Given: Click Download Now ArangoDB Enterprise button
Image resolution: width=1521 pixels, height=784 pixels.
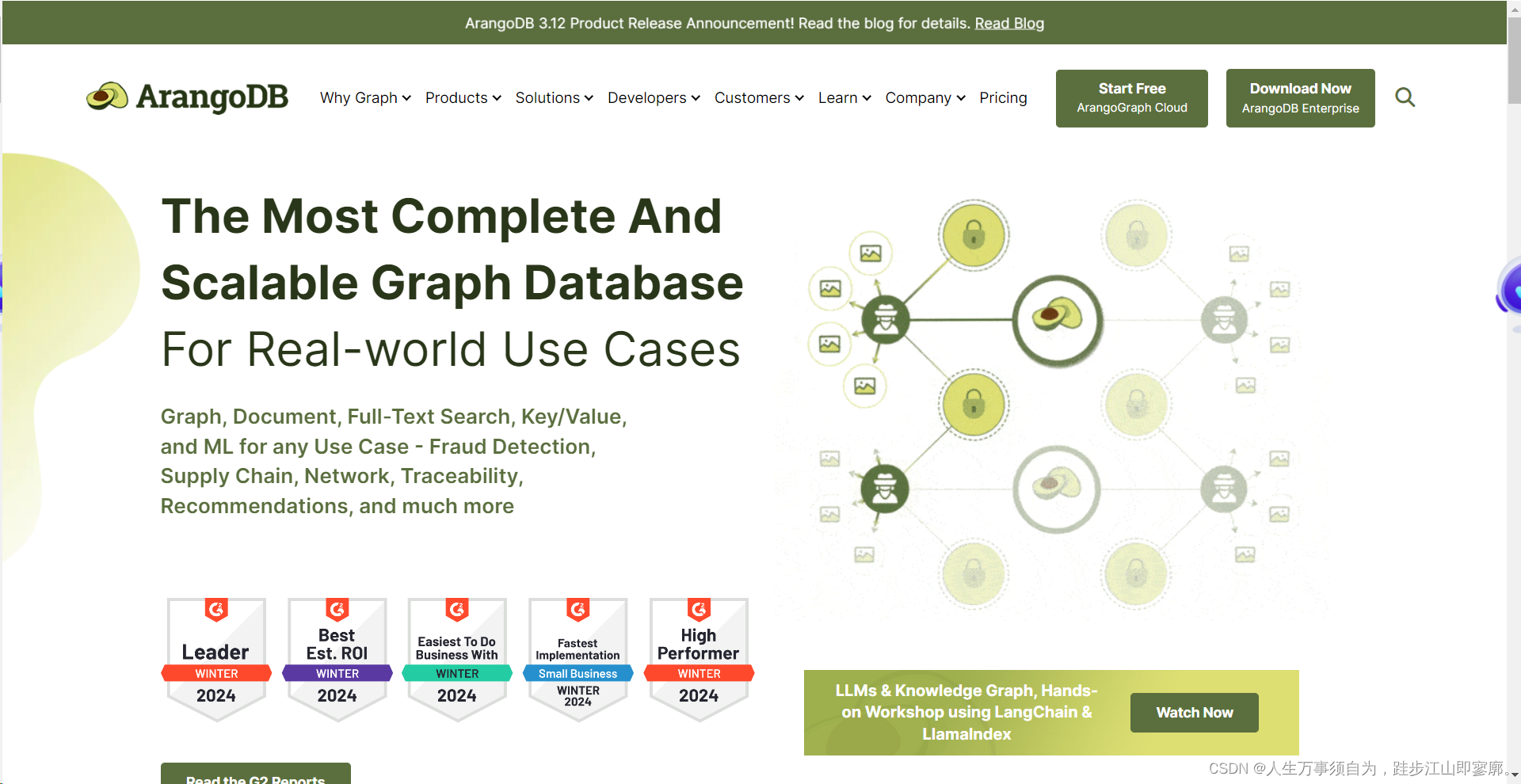Looking at the screenshot, I should tap(1300, 97).
